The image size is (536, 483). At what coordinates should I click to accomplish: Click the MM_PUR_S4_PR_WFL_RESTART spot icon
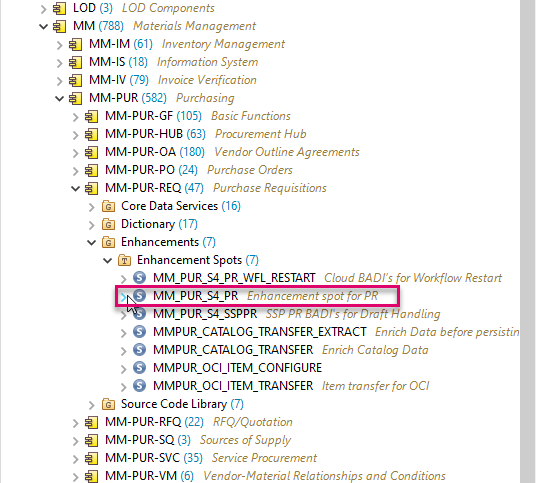(x=139, y=277)
